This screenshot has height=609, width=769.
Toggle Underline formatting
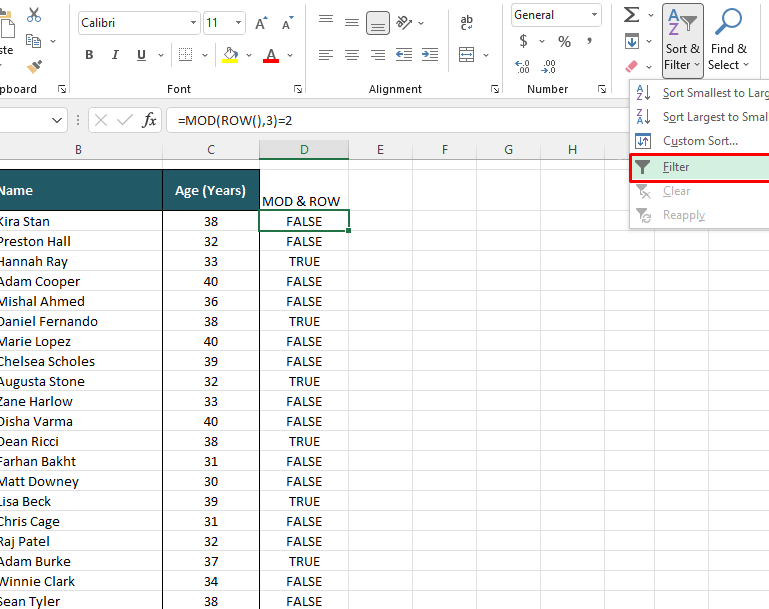(141, 55)
